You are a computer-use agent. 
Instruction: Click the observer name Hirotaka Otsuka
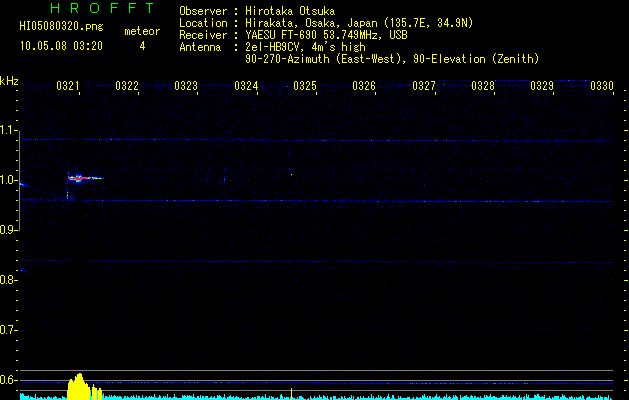290,11
